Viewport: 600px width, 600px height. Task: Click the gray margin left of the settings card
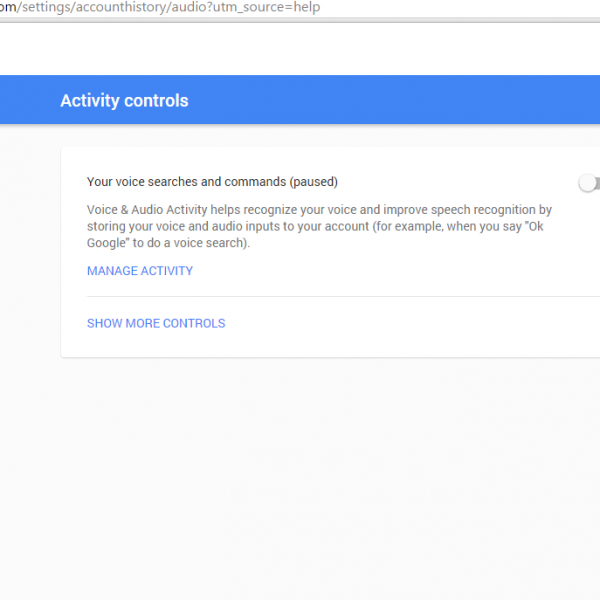[30, 250]
